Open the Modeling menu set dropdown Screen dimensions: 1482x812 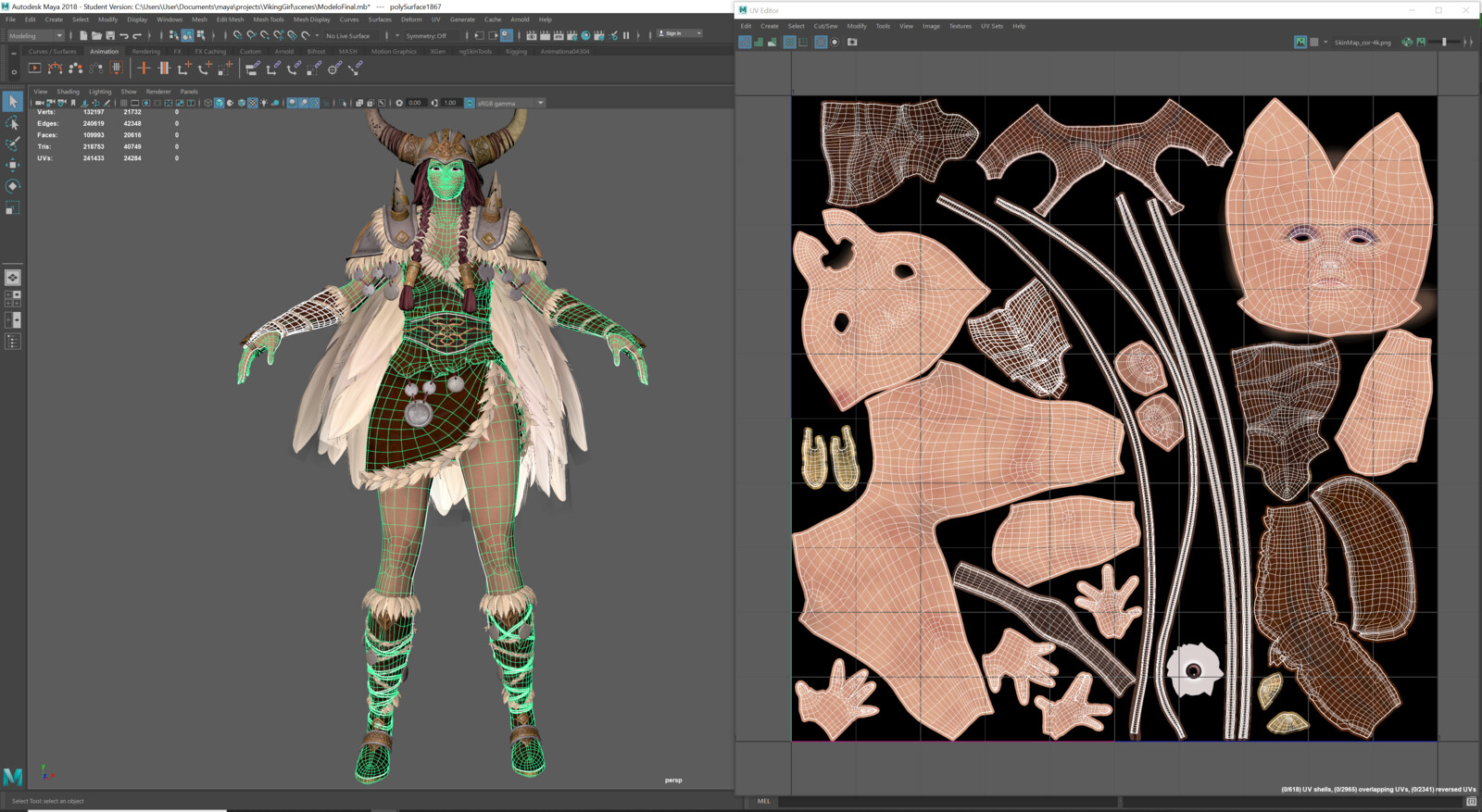click(x=35, y=35)
